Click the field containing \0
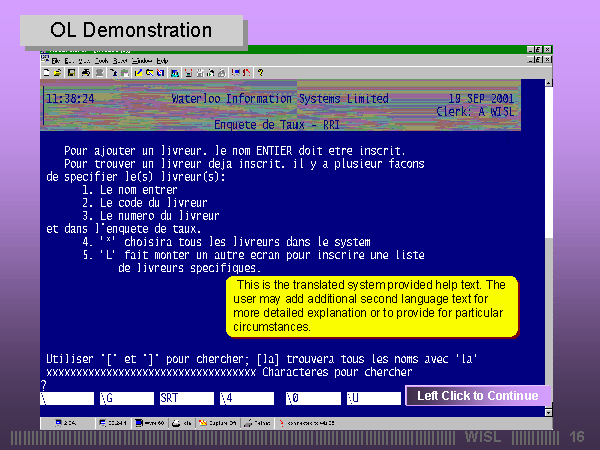The height and width of the screenshot is (450, 600). [x=311, y=398]
